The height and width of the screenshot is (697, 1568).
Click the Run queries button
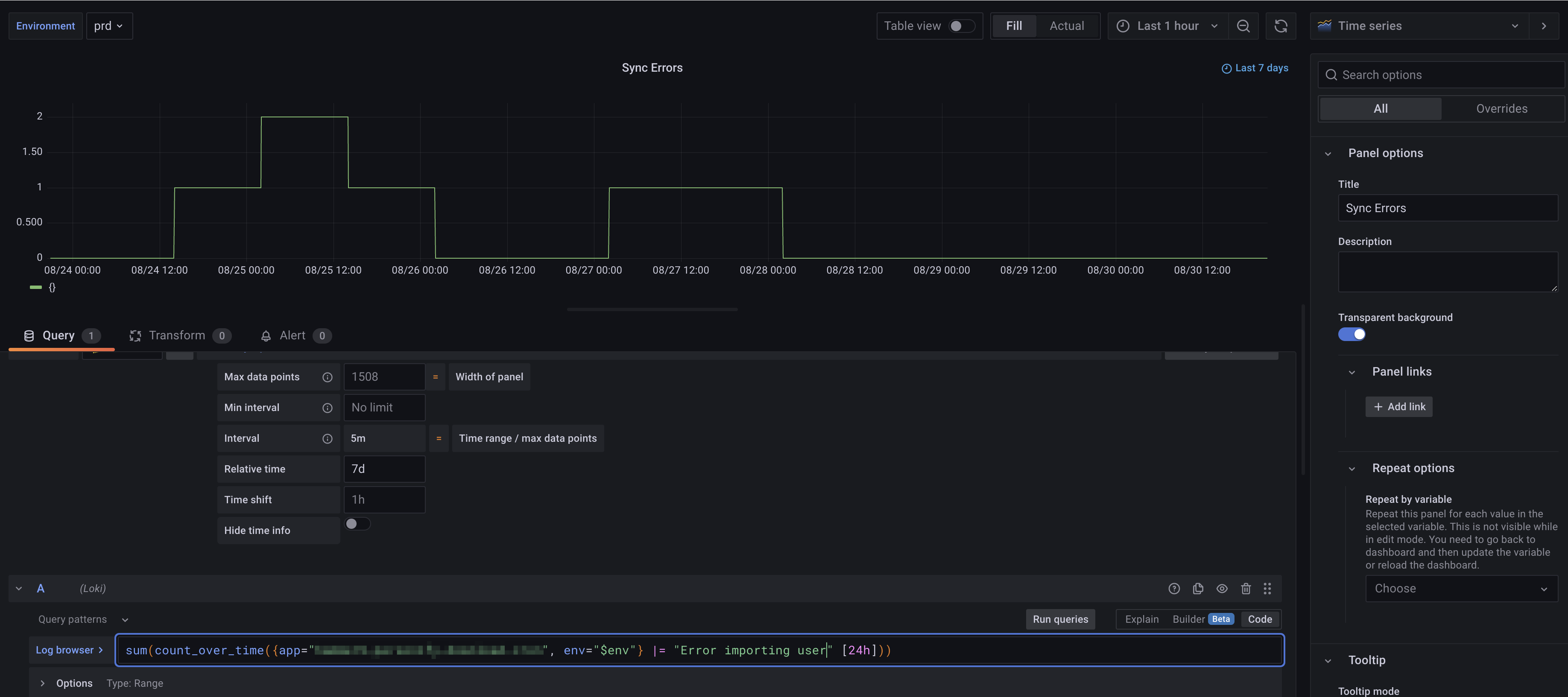click(x=1060, y=619)
